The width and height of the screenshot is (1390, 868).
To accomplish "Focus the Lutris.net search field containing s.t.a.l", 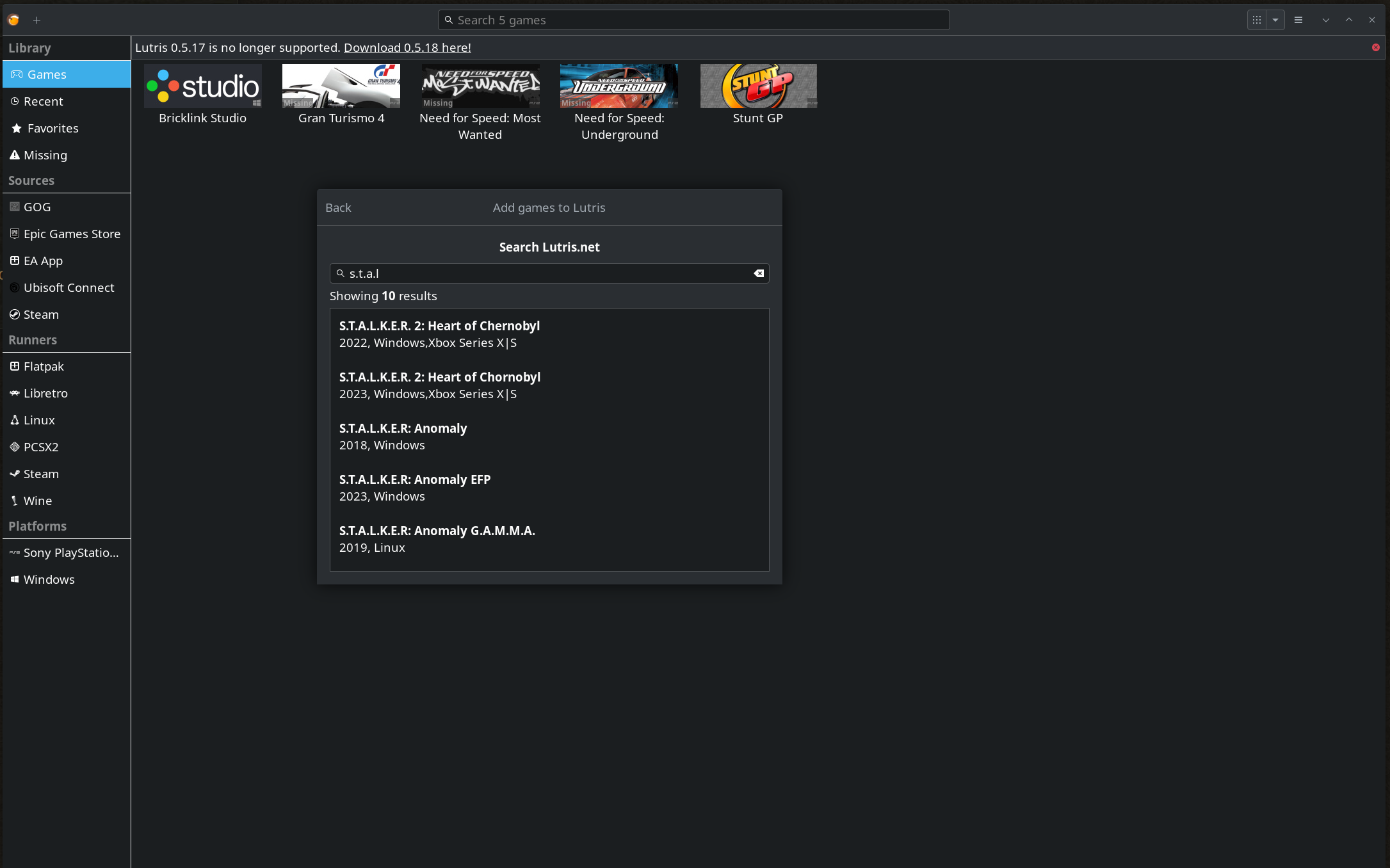I will [x=549, y=273].
